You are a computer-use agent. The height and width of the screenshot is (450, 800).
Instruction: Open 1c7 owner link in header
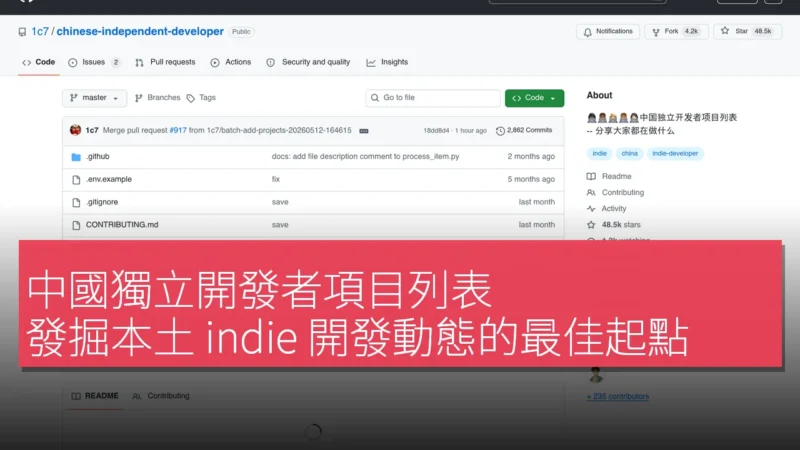point(40,32)
